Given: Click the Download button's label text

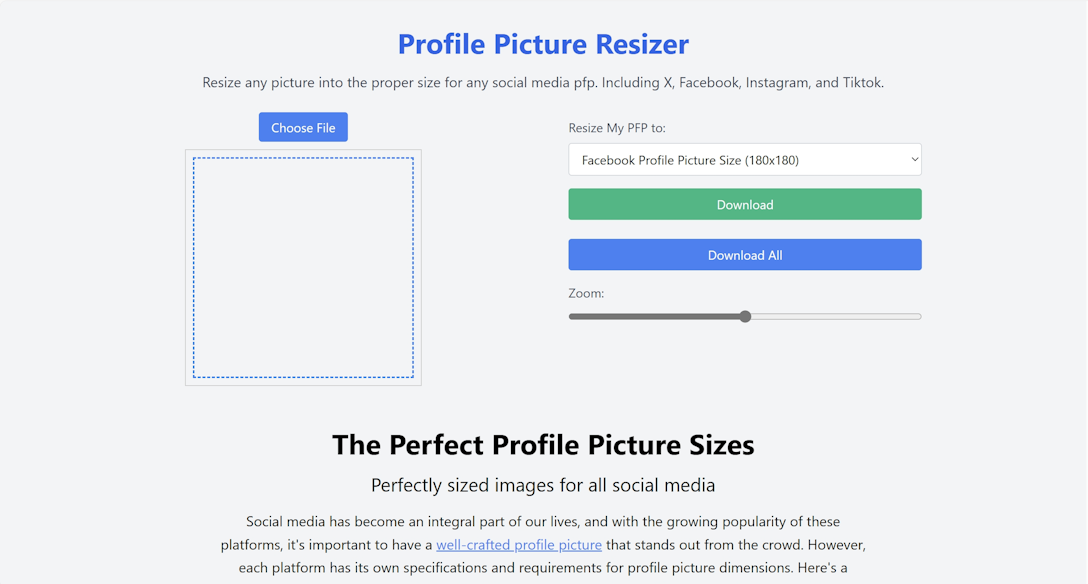Looking at the screenshot, I should pyautogui.click(x=744, y=204).
